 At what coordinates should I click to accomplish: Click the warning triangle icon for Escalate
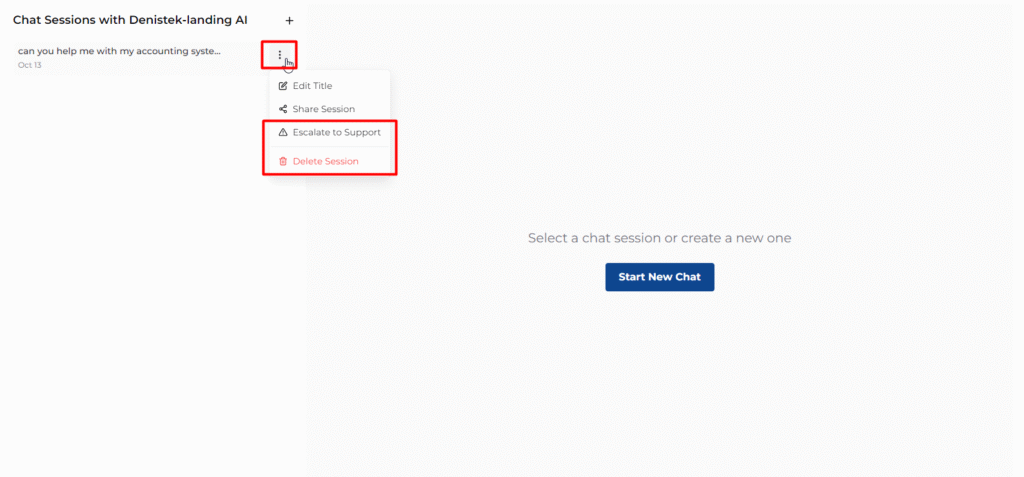283,132
